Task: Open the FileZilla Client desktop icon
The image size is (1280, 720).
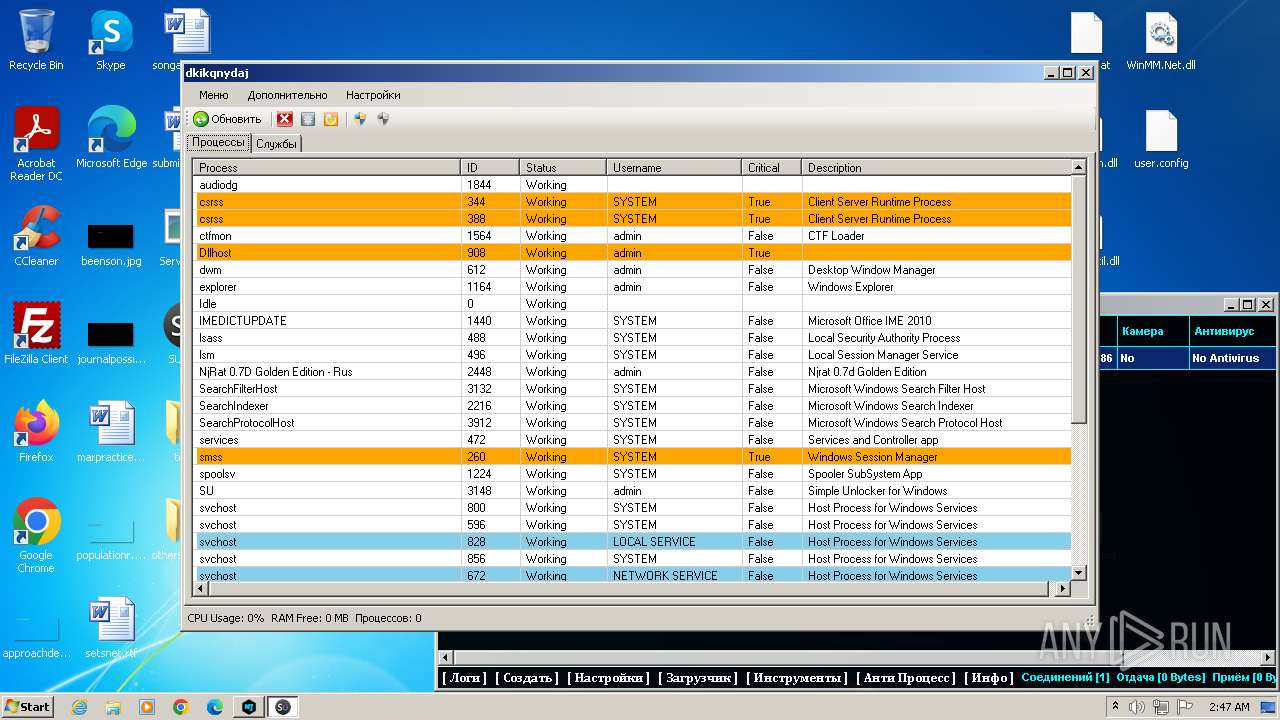Action: point(36,334)
